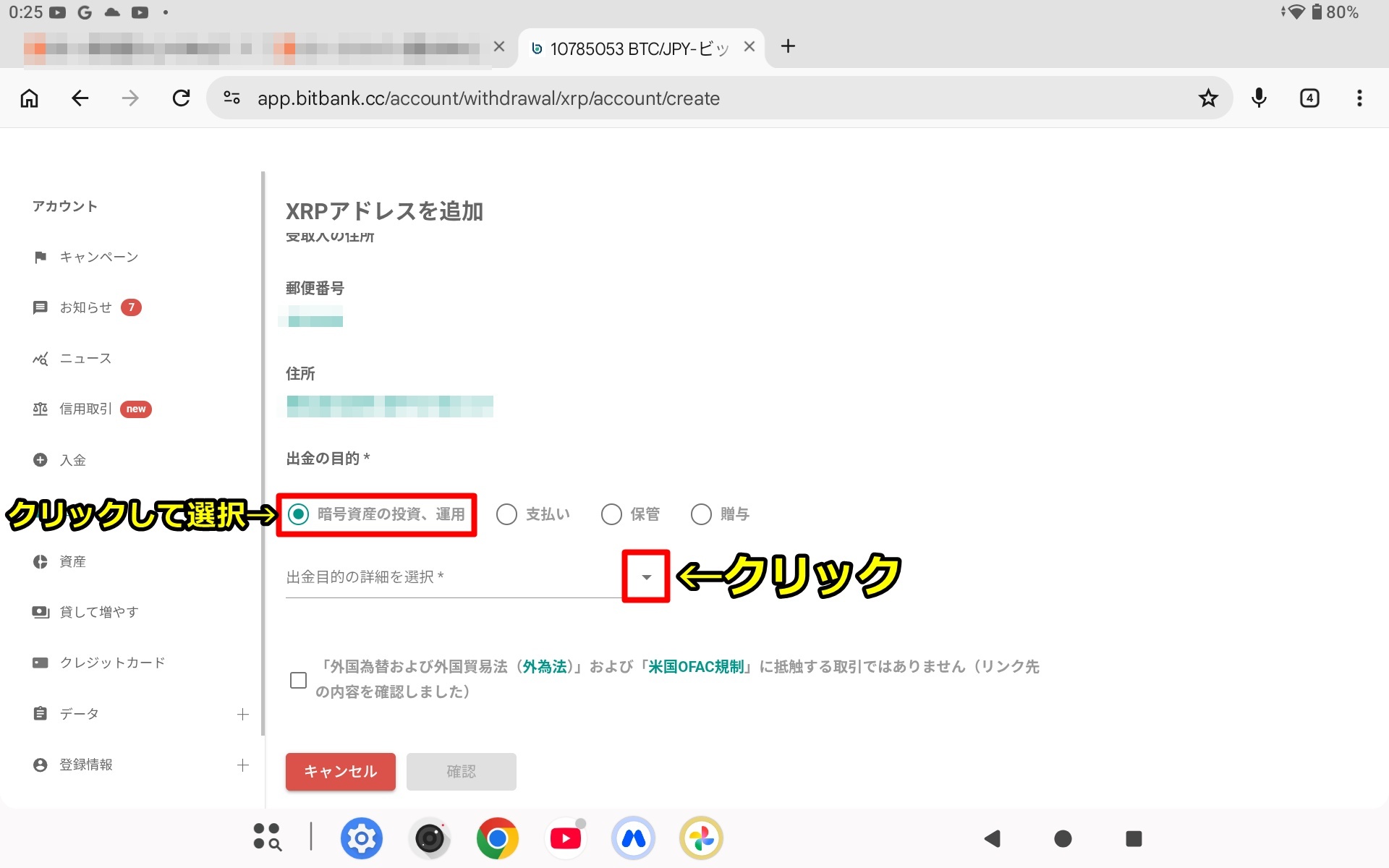1389x868 pixels.
Task: Launch Google Photos from the taskbar
Action: point(701,838)
